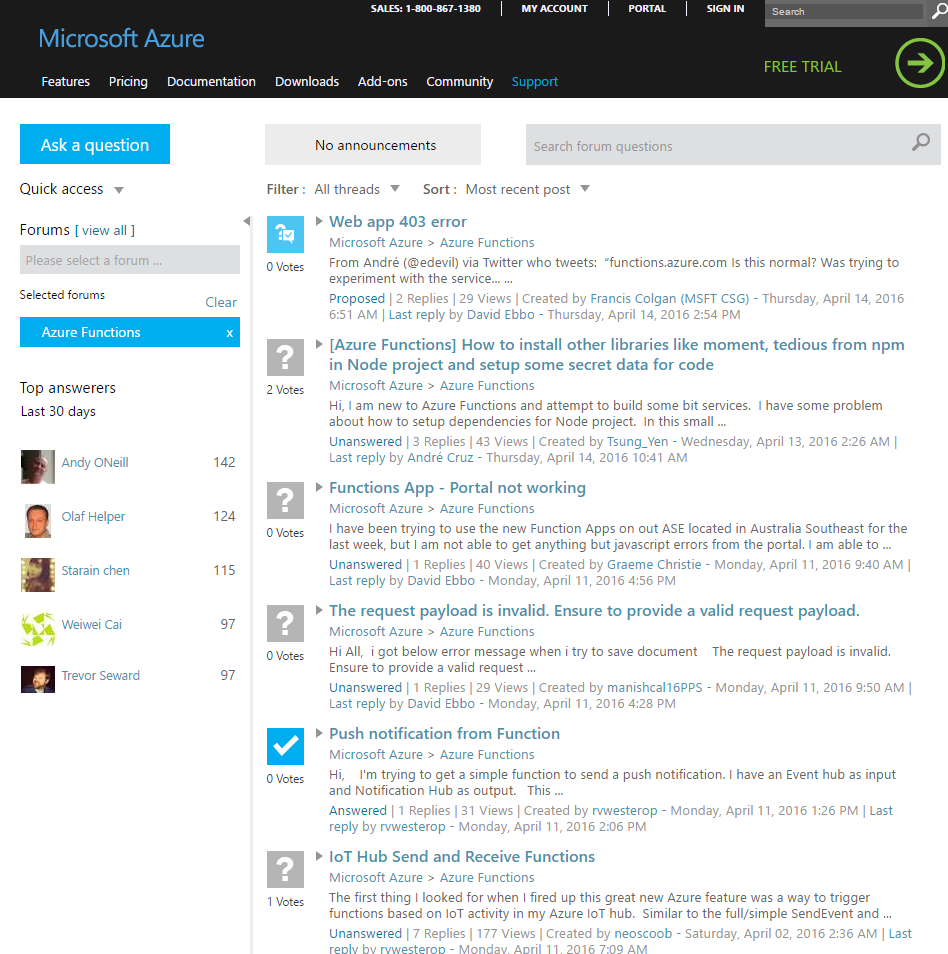
Task: Click the green Free Trial arrow icon
Action: click(919, 63)
